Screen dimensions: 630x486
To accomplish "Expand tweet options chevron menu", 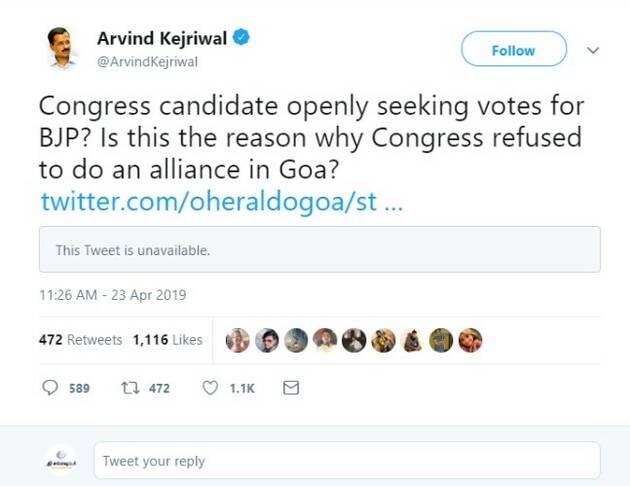I will click(x=592, y=50).
